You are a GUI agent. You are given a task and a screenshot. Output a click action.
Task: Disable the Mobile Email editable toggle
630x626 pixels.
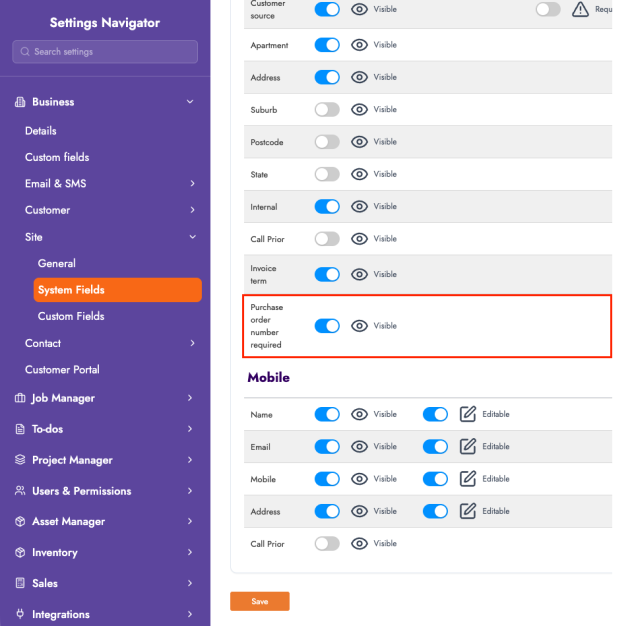(435, 447)
